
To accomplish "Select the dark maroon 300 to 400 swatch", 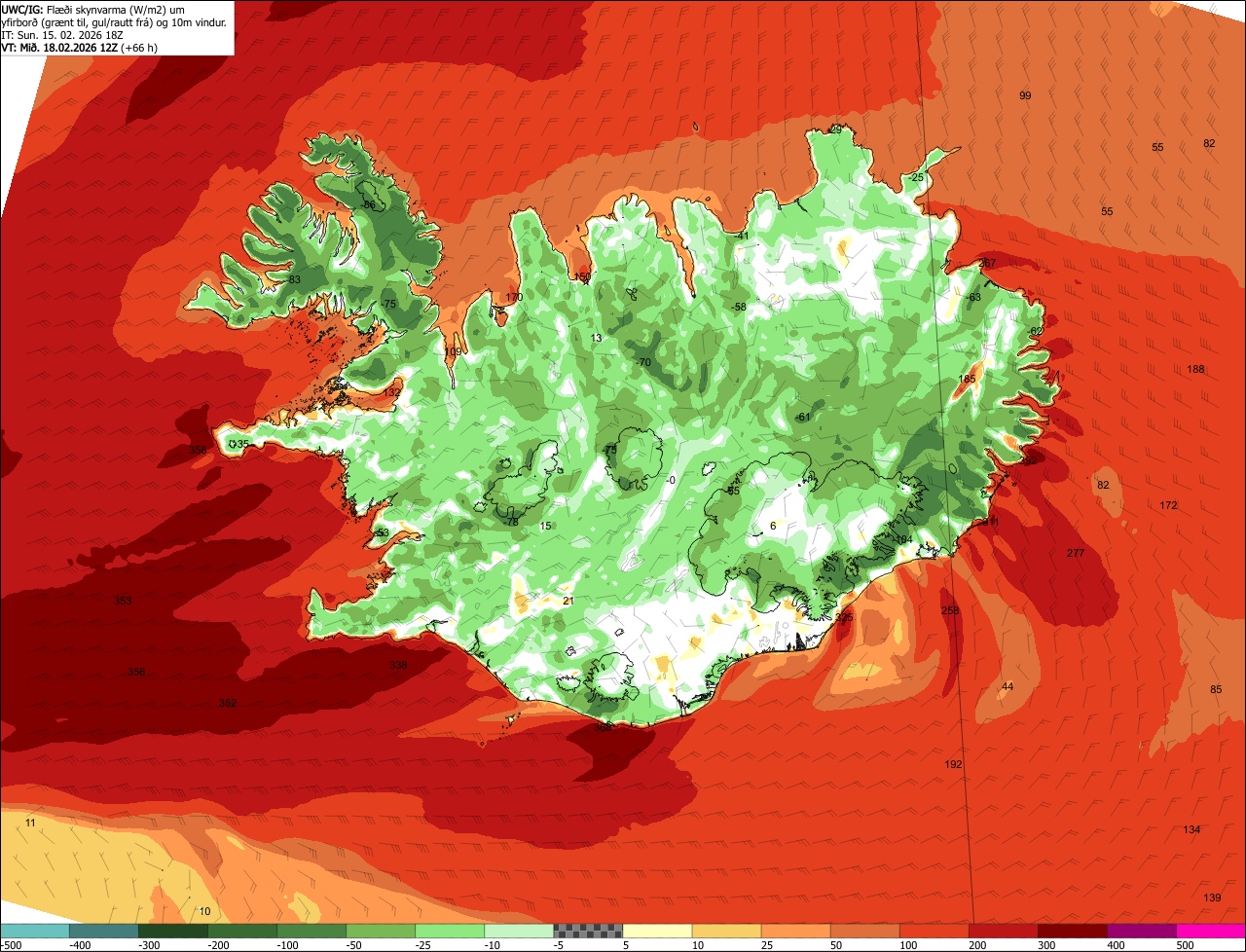I will [1071, 931].
